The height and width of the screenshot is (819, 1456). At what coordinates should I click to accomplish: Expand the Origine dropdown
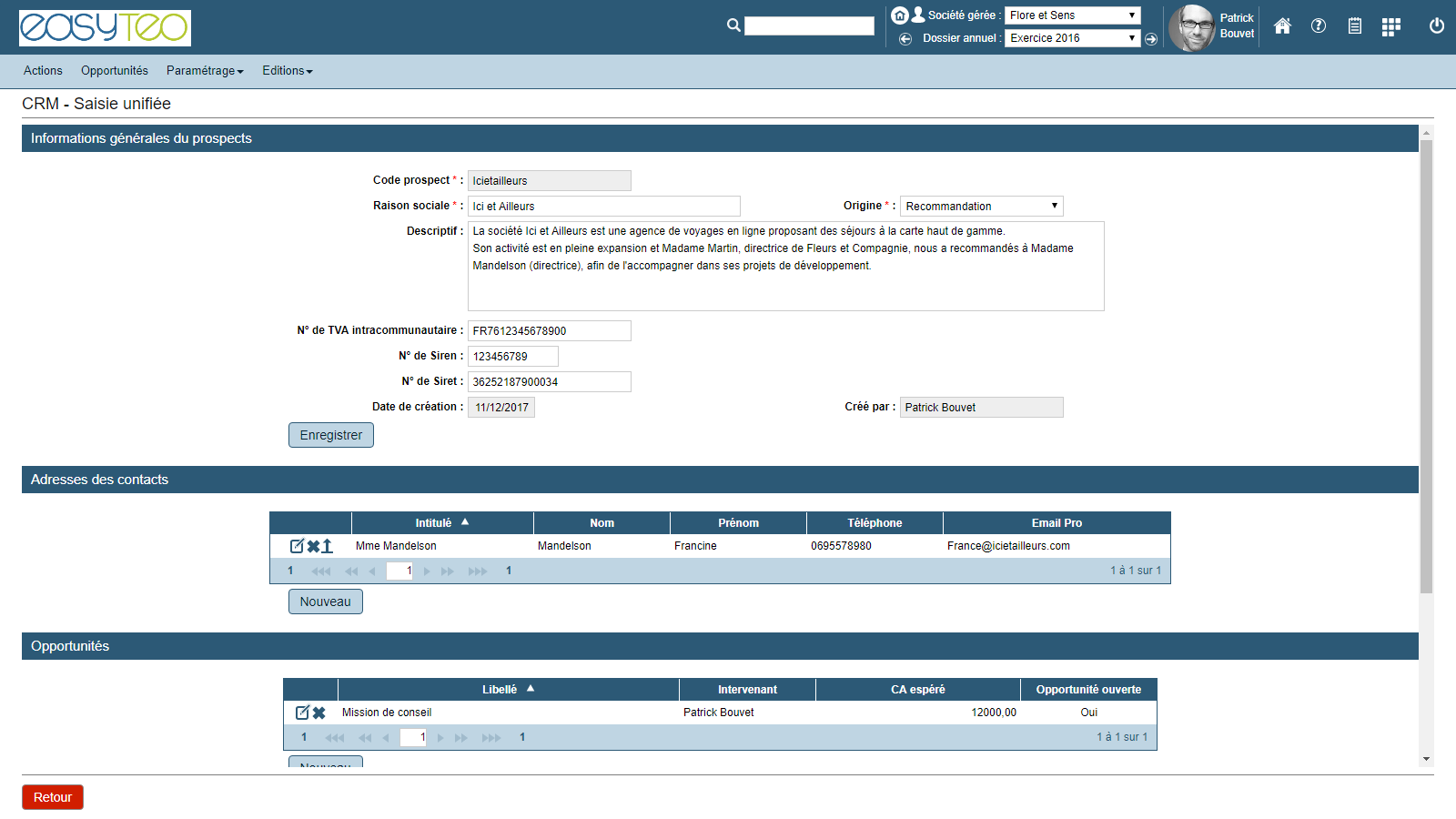[x=981, y=207]
